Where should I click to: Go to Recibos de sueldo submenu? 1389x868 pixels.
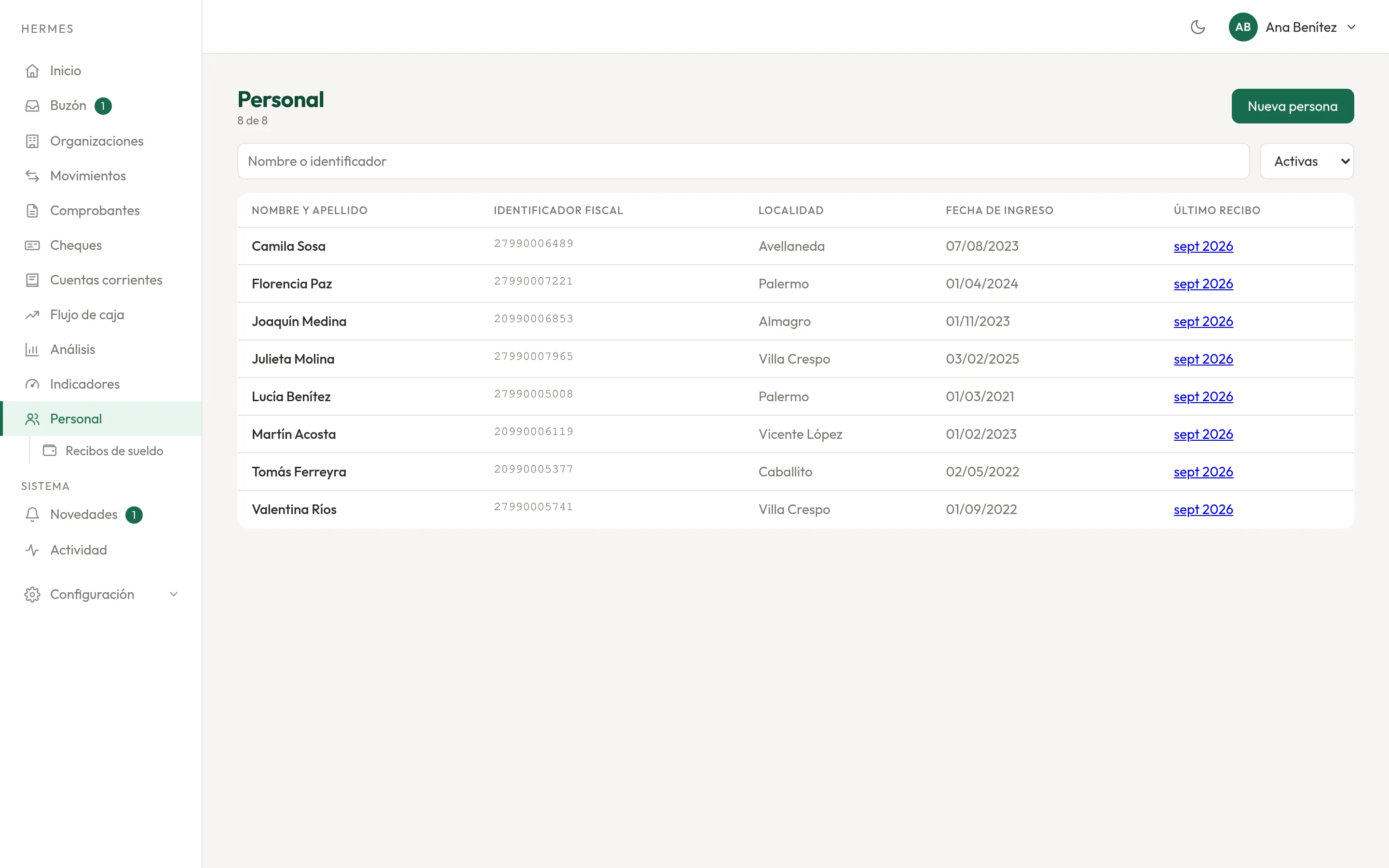coord(114,451)
